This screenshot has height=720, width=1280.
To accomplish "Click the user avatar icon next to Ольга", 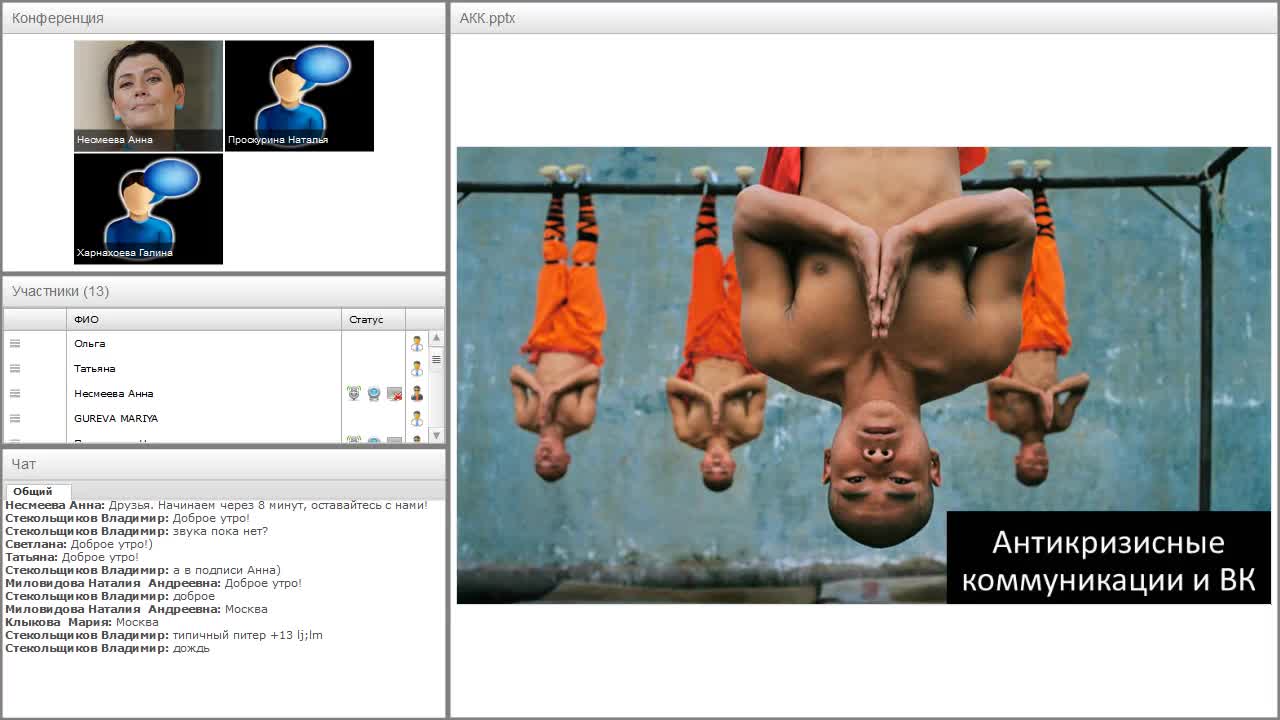I will (x=417, y=342).
